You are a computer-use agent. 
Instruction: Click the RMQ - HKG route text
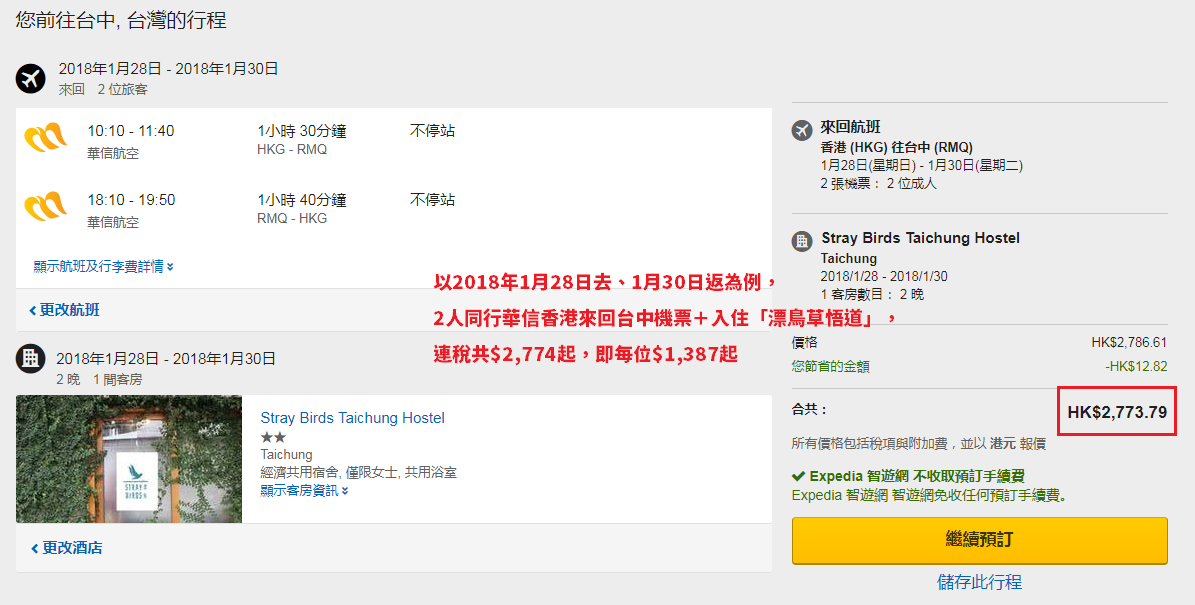(x=292, y=218)
